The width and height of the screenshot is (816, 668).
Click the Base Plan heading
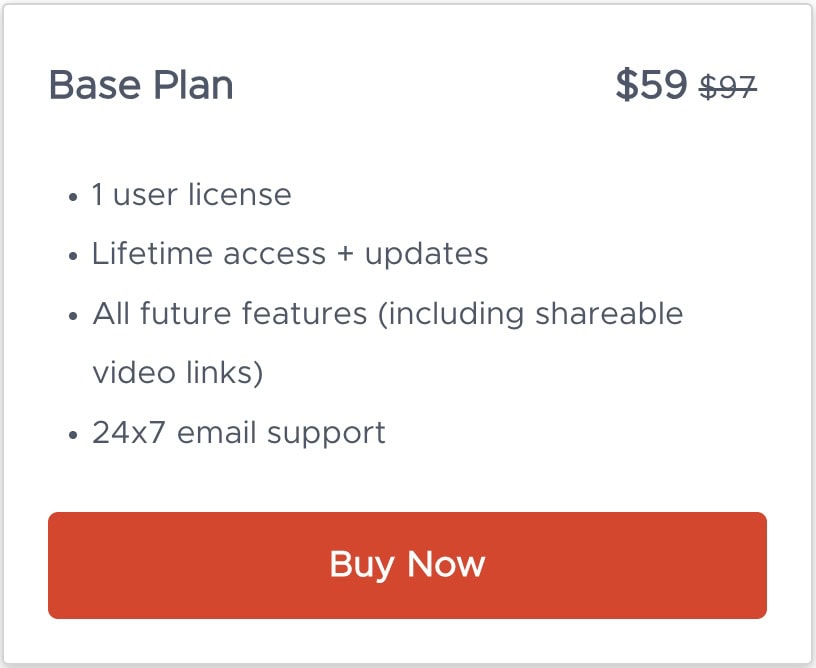[141, 86]
